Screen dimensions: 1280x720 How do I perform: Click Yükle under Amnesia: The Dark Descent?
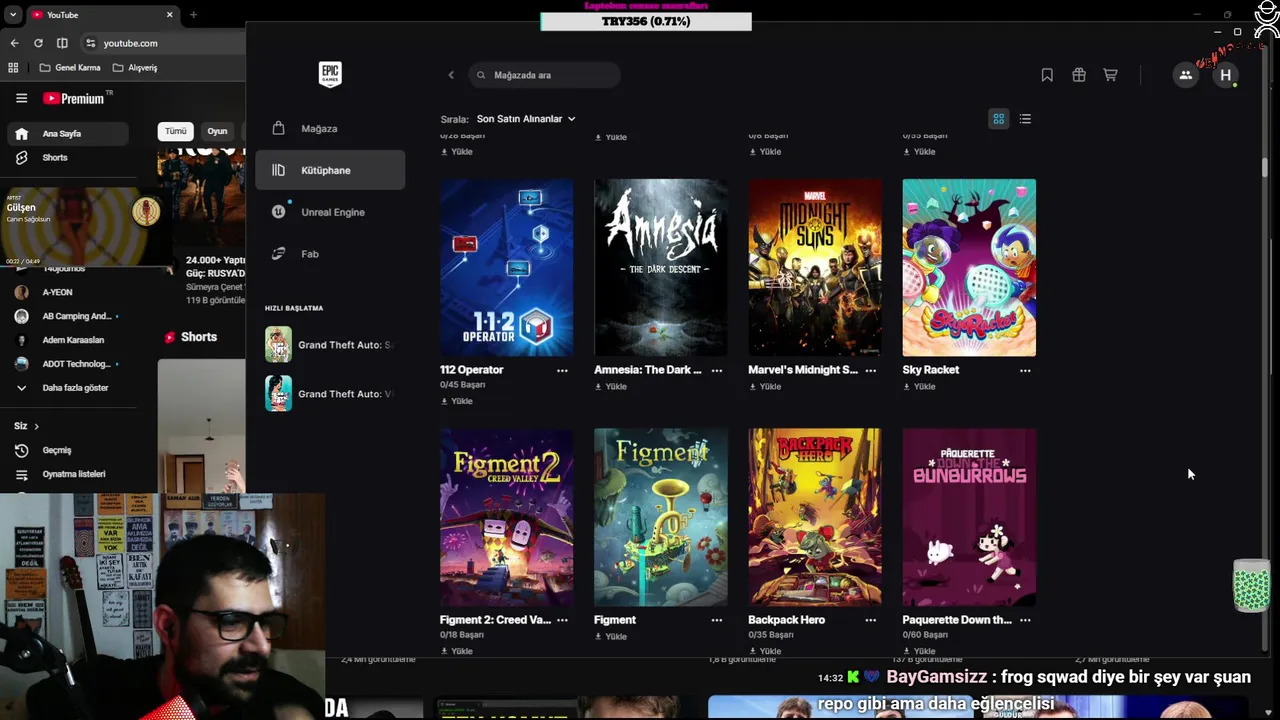click(610, 386)
